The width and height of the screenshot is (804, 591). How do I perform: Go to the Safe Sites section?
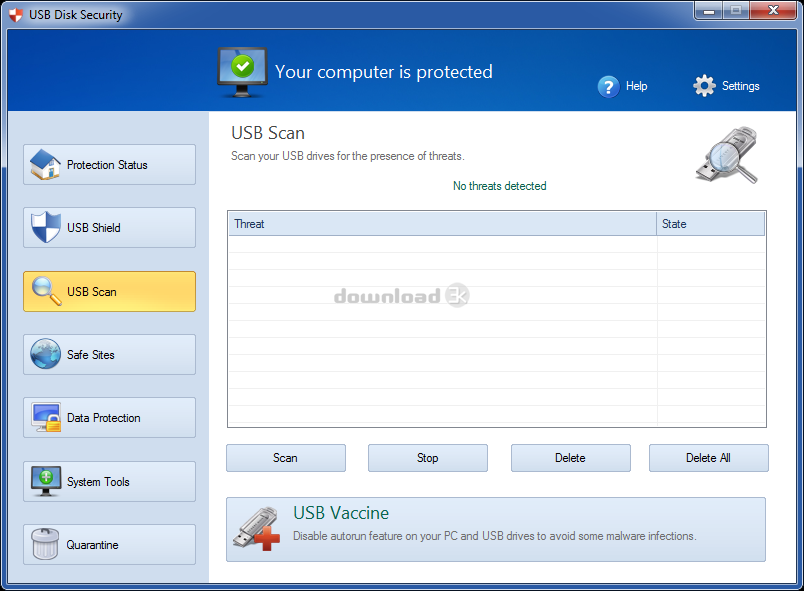tap(109, 354)
